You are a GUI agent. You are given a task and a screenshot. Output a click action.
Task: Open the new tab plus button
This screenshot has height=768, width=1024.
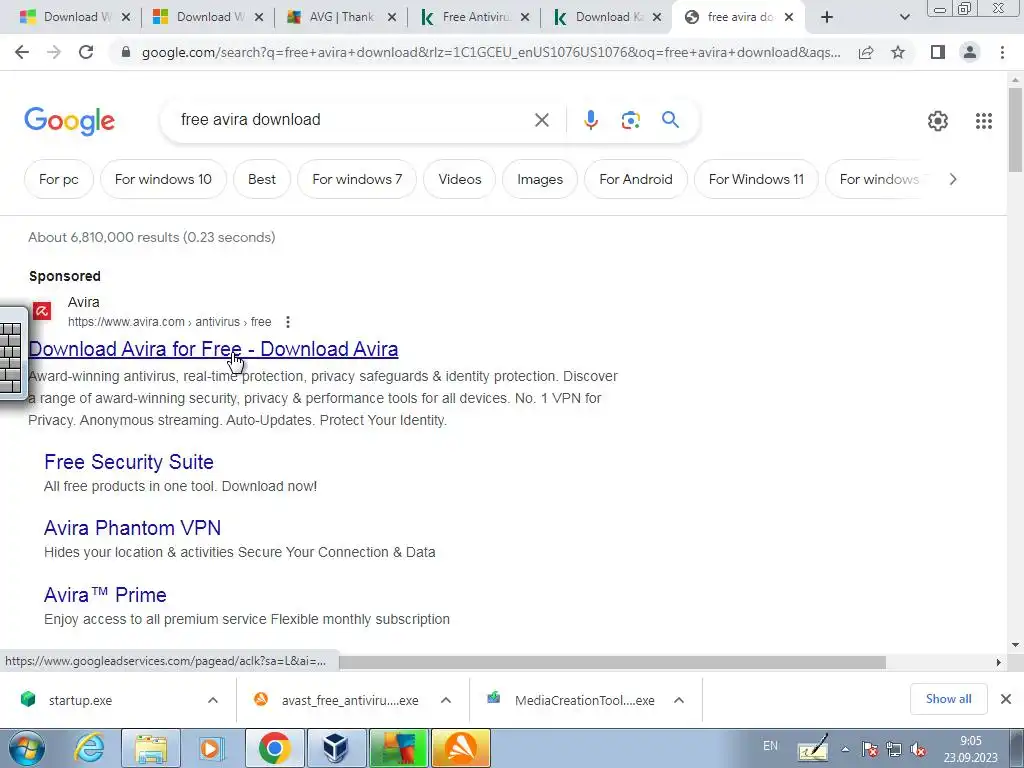pos(827,17)
